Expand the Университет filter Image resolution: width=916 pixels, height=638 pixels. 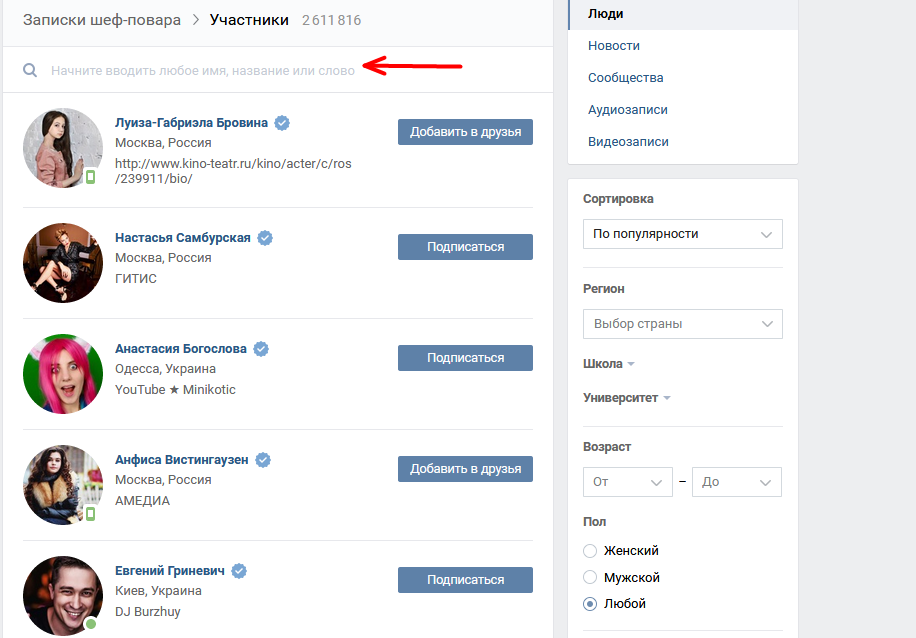click(x=626, y=398)
